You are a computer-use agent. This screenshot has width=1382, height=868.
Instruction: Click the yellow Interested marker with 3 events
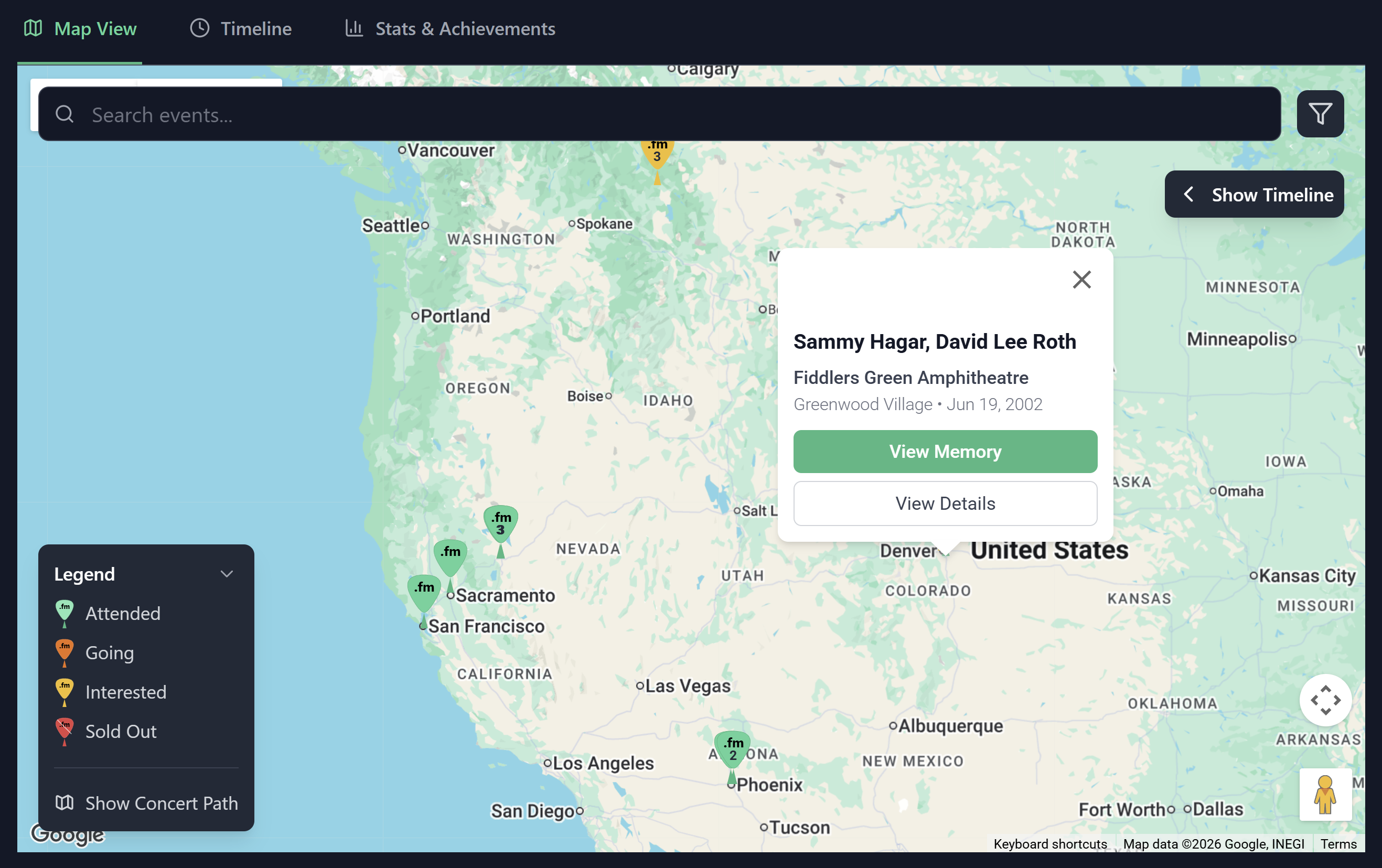click(x=657, y=159)
